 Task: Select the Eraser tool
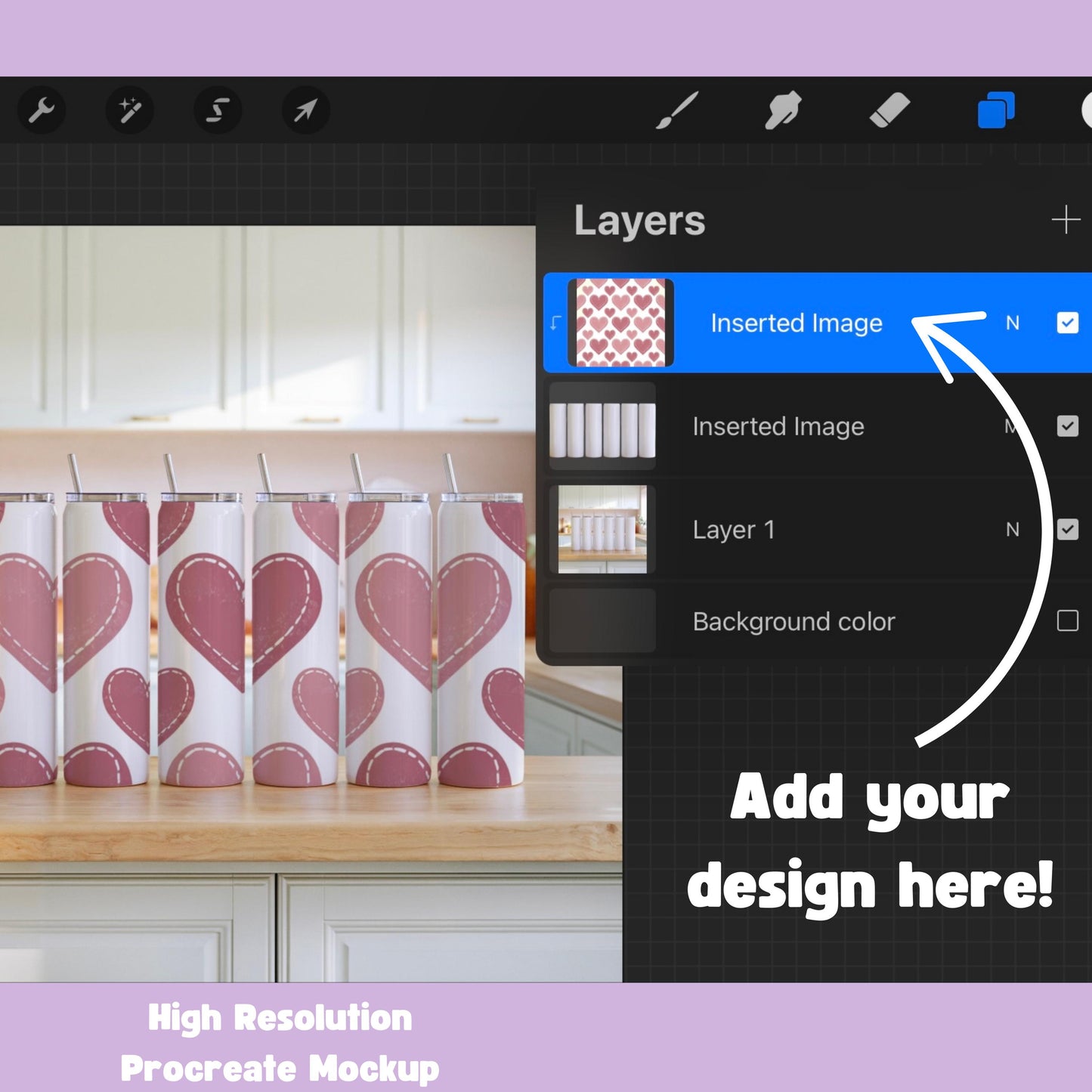click(x=890, y=110)
